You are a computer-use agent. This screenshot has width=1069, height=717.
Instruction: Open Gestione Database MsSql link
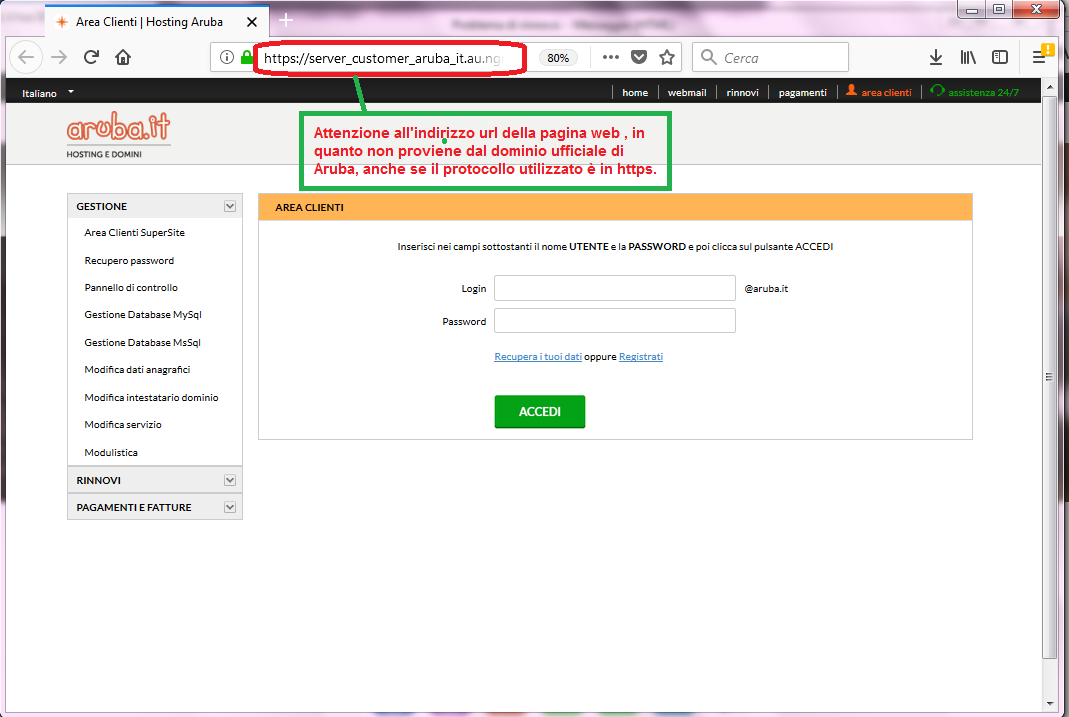[142, 343]
